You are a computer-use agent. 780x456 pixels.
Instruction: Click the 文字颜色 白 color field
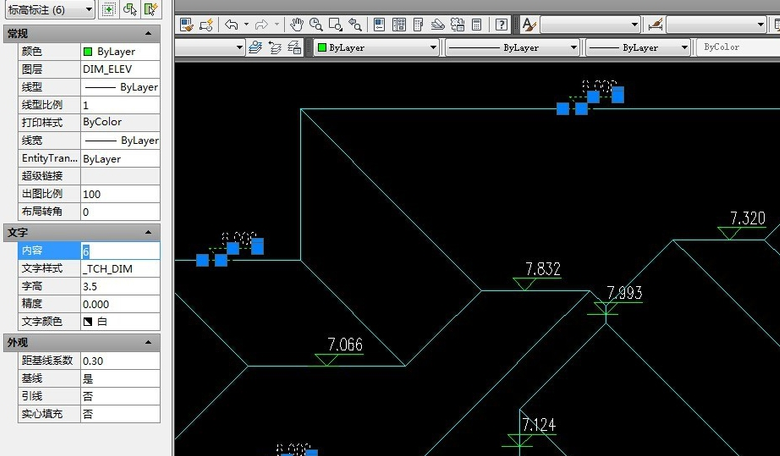pyautogui.click(x=120, y=322)
